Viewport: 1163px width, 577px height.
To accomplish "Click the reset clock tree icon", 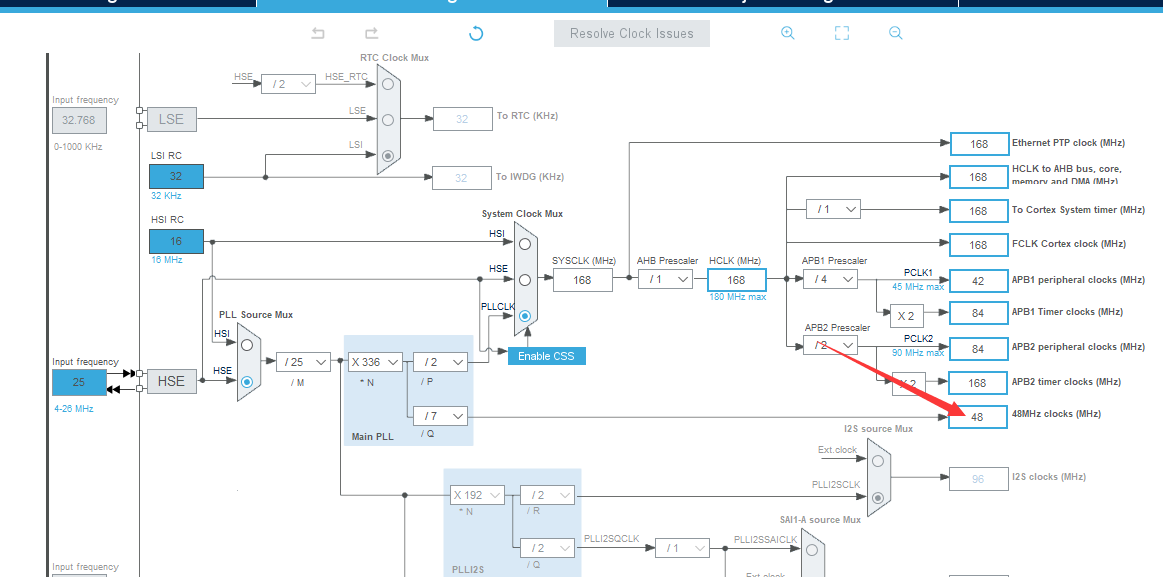I will point(476,33).
